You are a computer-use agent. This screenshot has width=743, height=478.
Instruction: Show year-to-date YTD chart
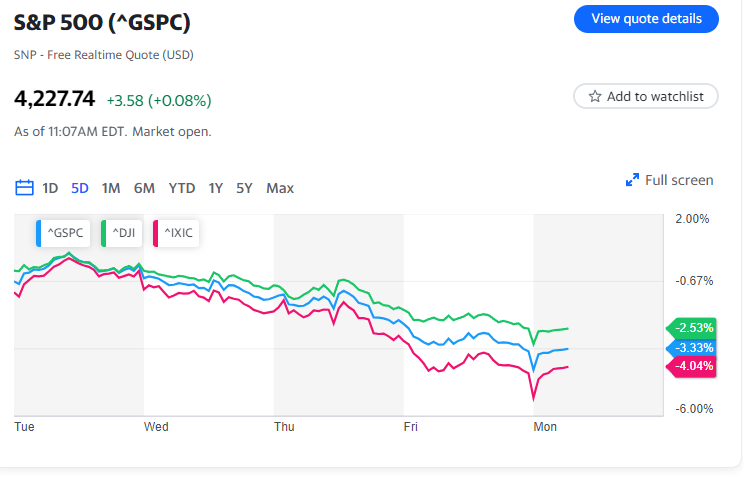[x=182, y=188]
